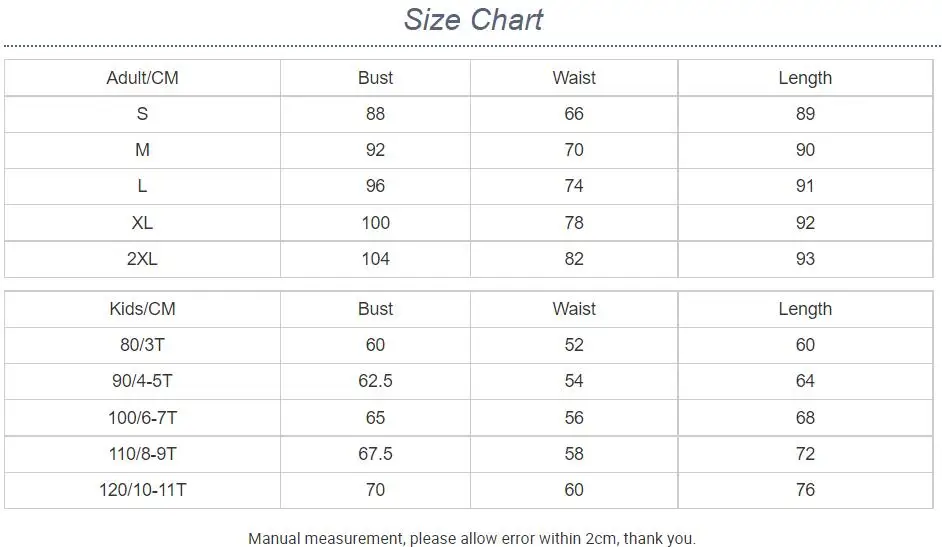Click the adult size 2XL cell
This screenshot has height=547, width=942.
coord(142,259)
